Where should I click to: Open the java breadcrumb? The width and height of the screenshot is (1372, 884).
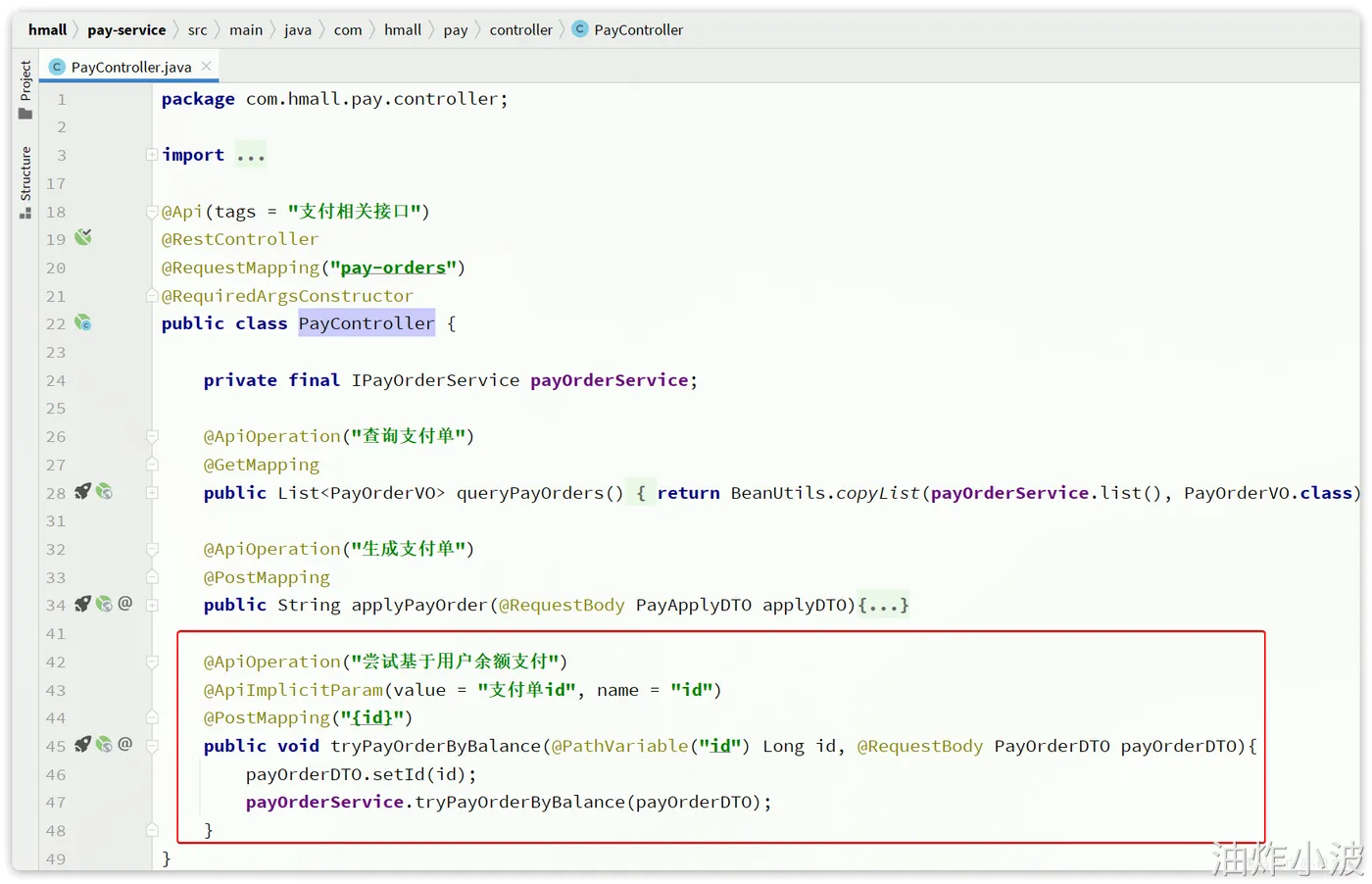coord(298,29)
